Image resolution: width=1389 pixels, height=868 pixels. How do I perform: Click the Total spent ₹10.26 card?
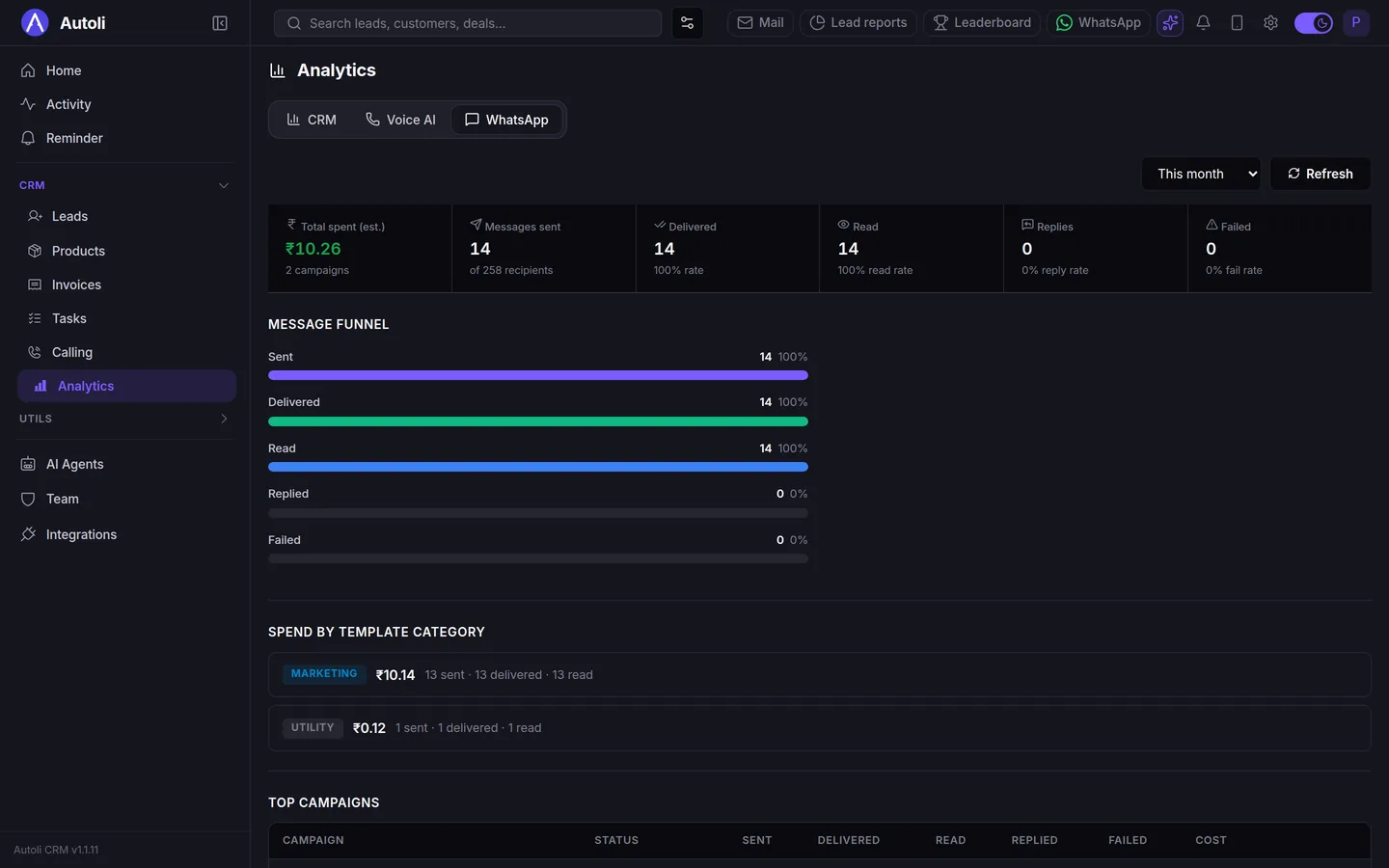tap(360, 248)
